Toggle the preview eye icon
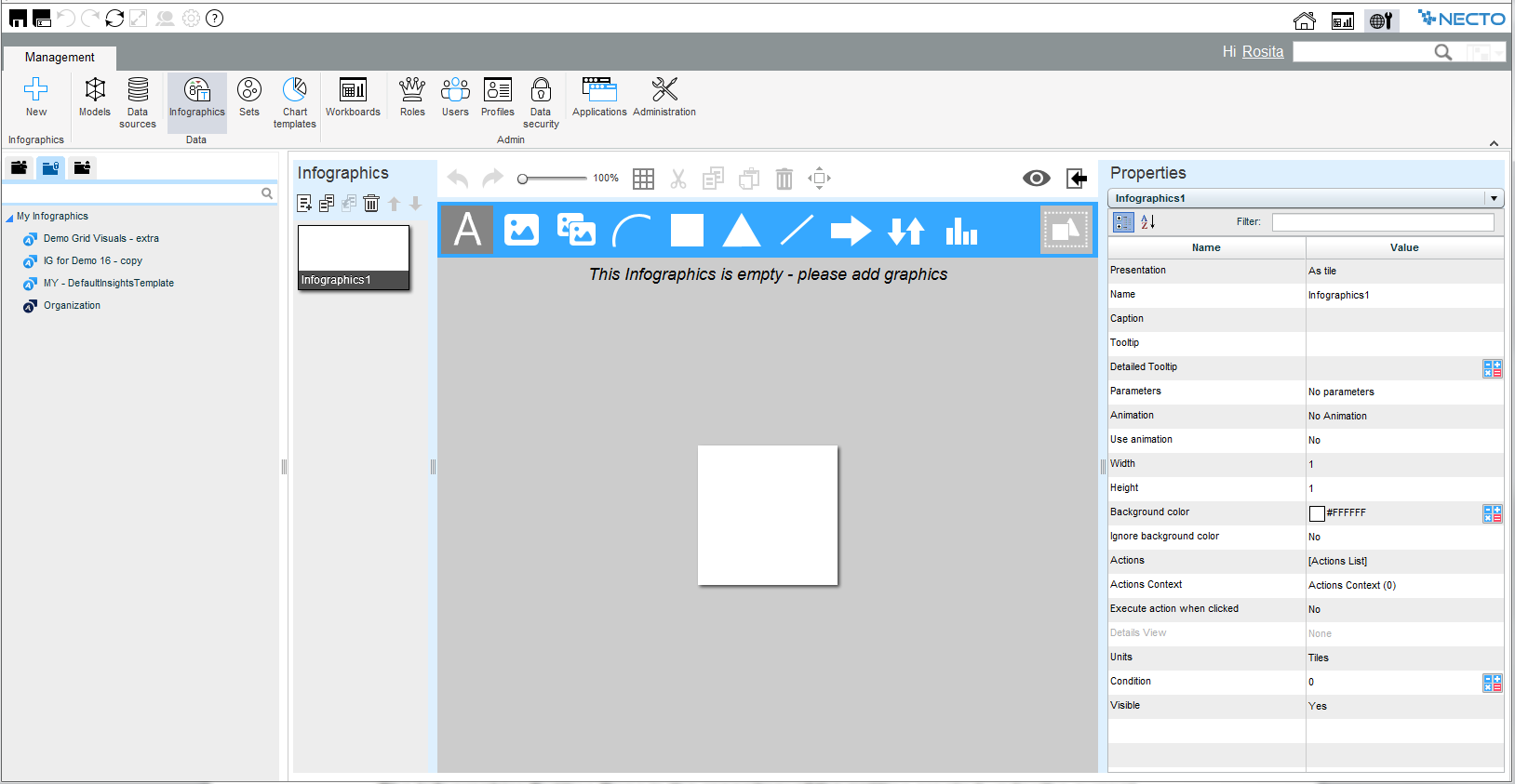Screen dimensions: 1515x784 [x=1036, y=179]
